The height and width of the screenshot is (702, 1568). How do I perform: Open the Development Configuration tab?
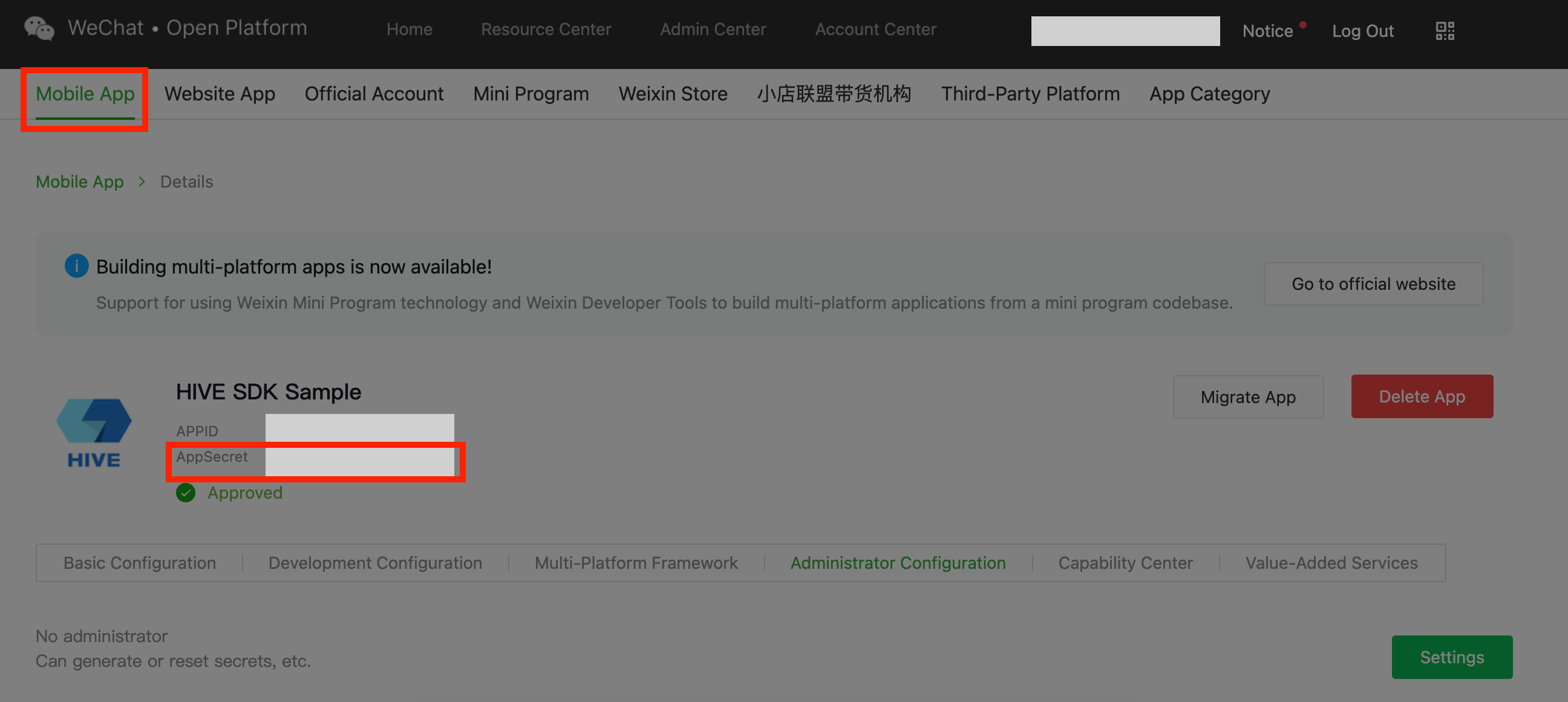375,563
